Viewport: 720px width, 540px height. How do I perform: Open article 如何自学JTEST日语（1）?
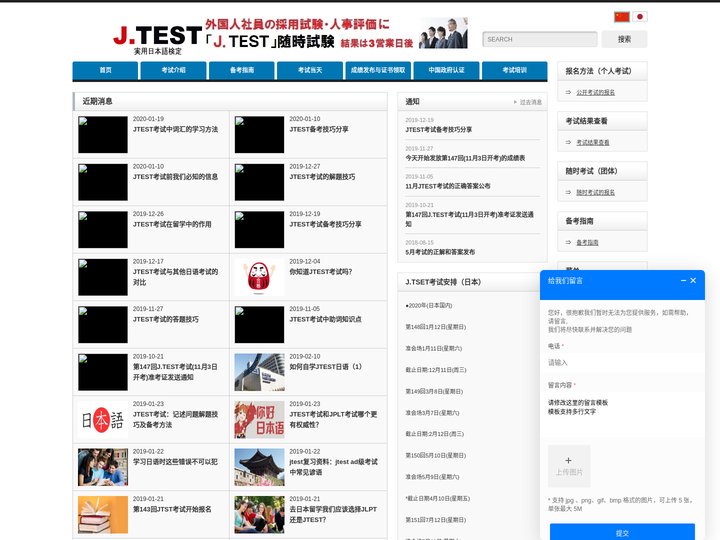tap(326, 367)
